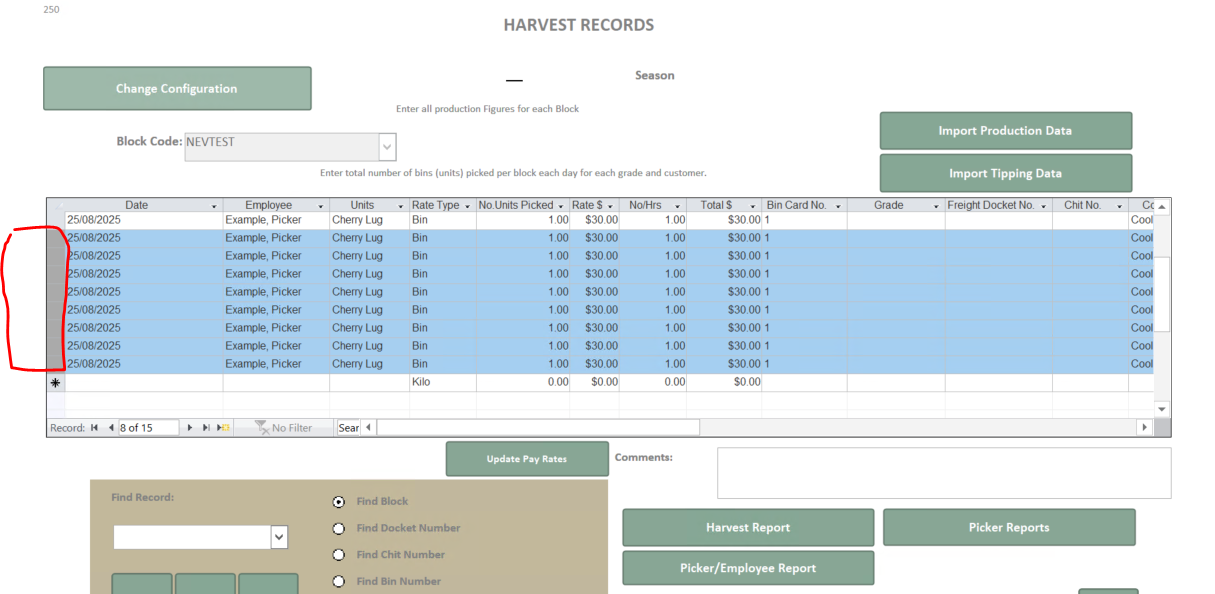The width and height of the screenshot is (1215, 594).
Task: Go to first record in navigator
Action: coord(94,428)
